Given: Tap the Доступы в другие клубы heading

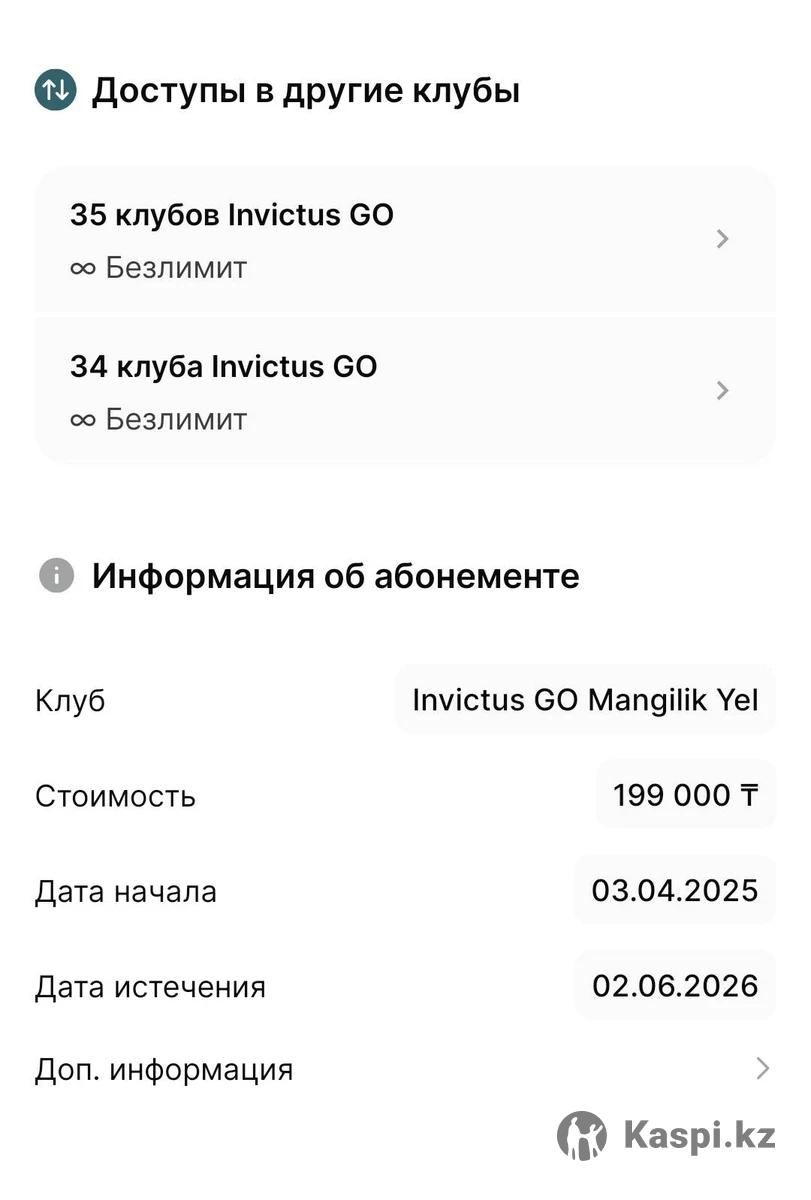Looking at the screenshot, I should coord(306,91).
